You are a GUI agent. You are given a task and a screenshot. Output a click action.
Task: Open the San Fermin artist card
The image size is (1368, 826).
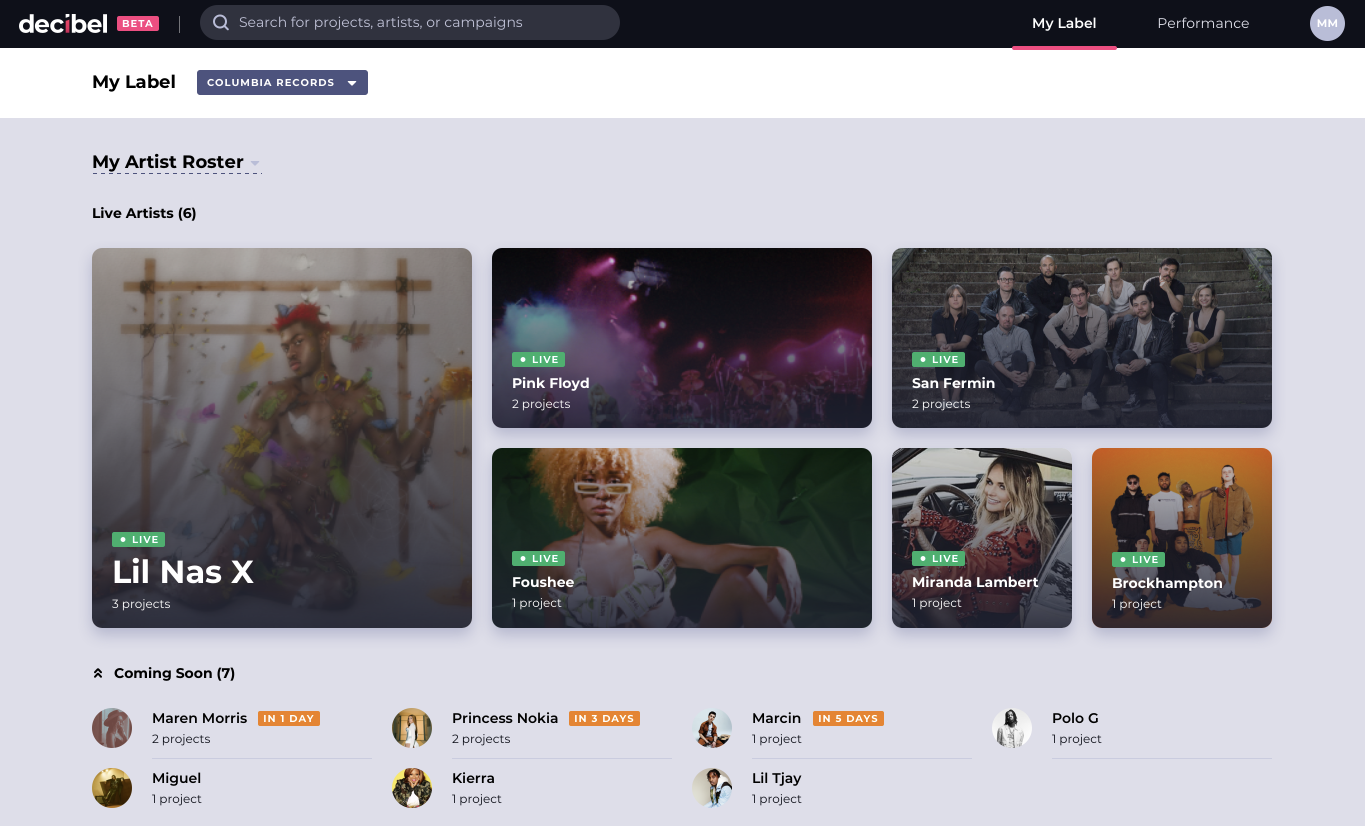click(x=1082, y=338)
